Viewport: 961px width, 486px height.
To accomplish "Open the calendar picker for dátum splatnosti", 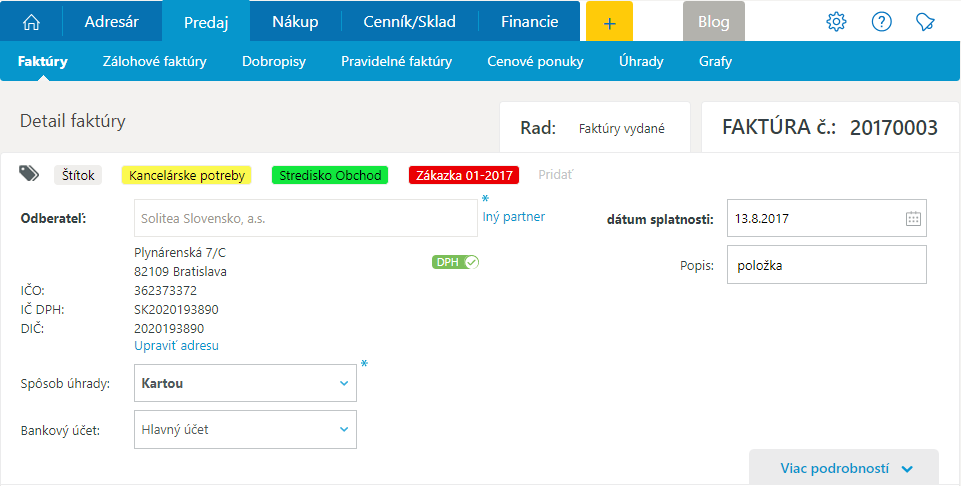I will coord(912,218).
